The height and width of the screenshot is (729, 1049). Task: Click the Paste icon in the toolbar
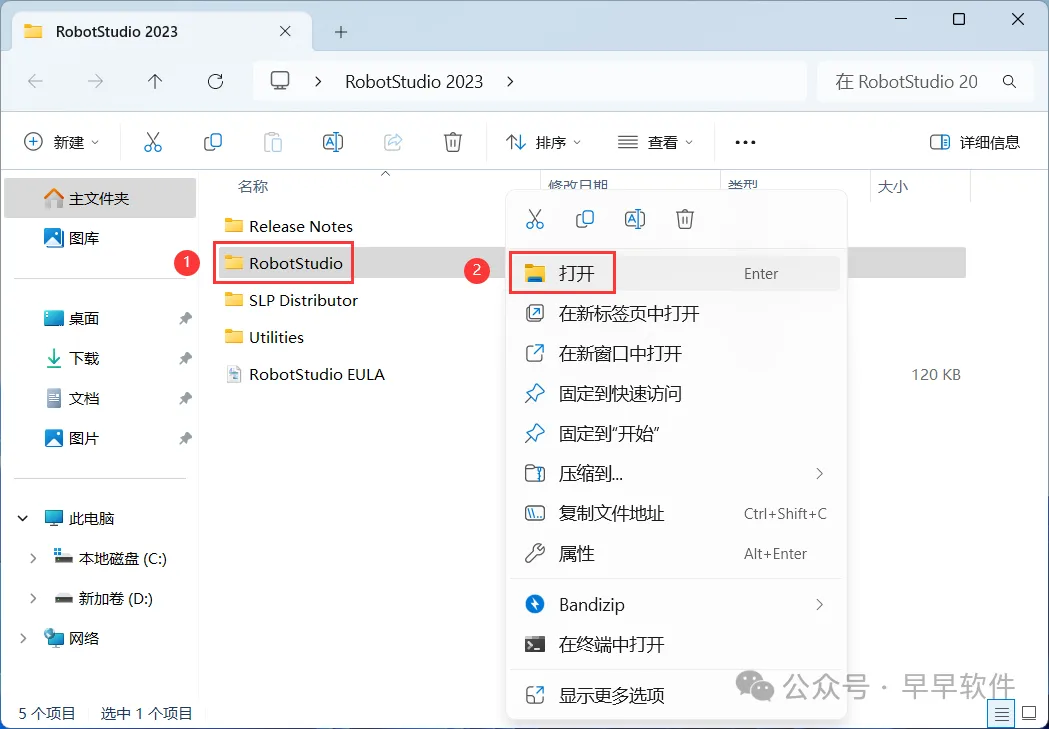(272, 142)
